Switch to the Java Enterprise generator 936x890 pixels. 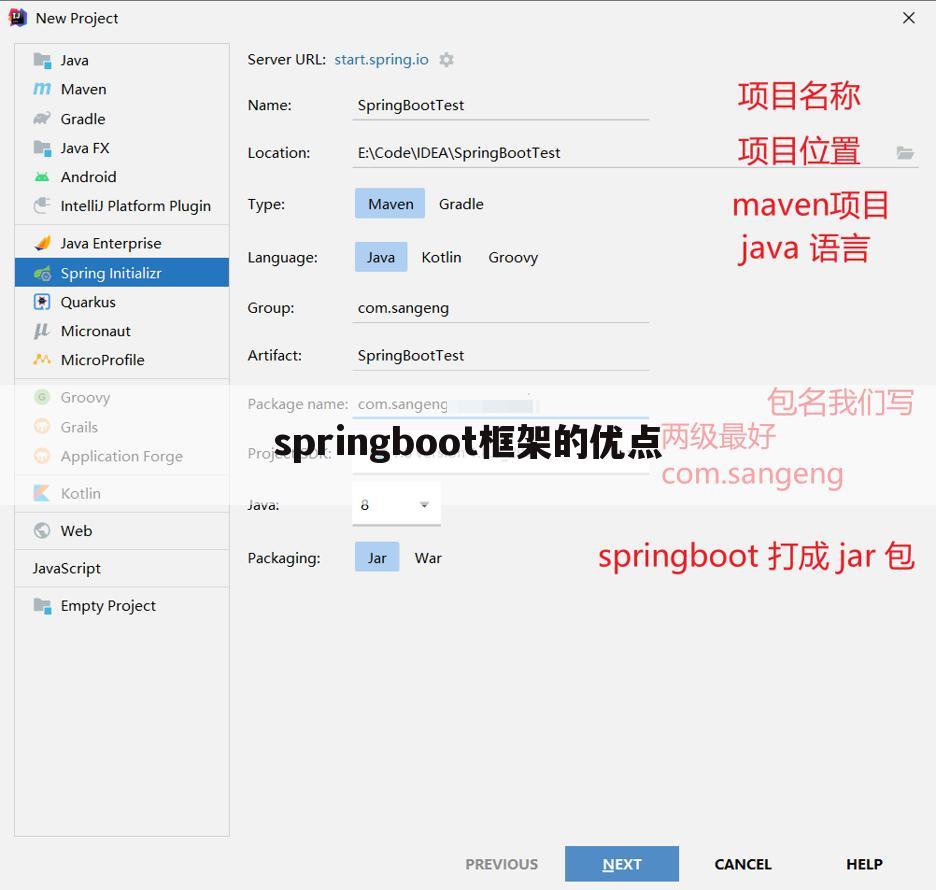coord(112,242)
